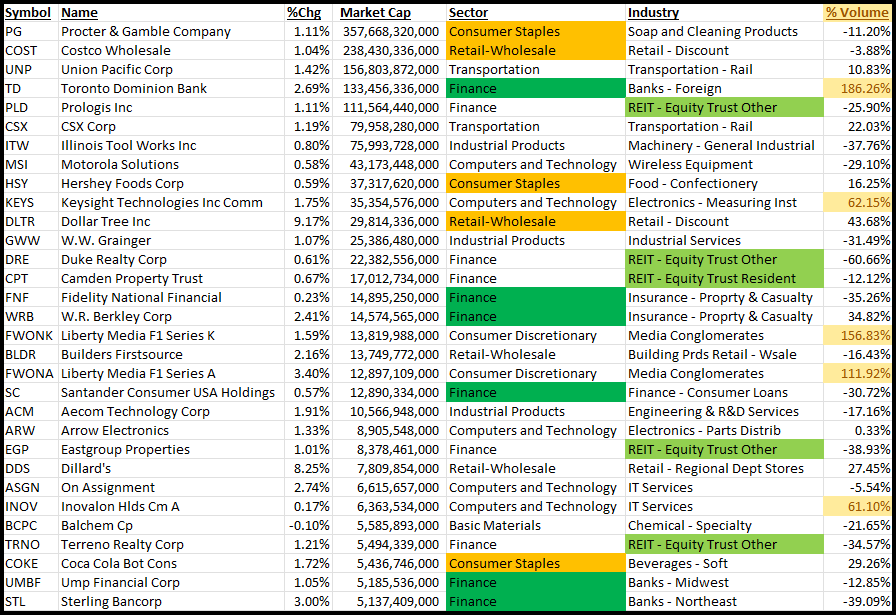Select the 111.92% volume cell
Screen dimensions: 896x615
tap(857, 373)
